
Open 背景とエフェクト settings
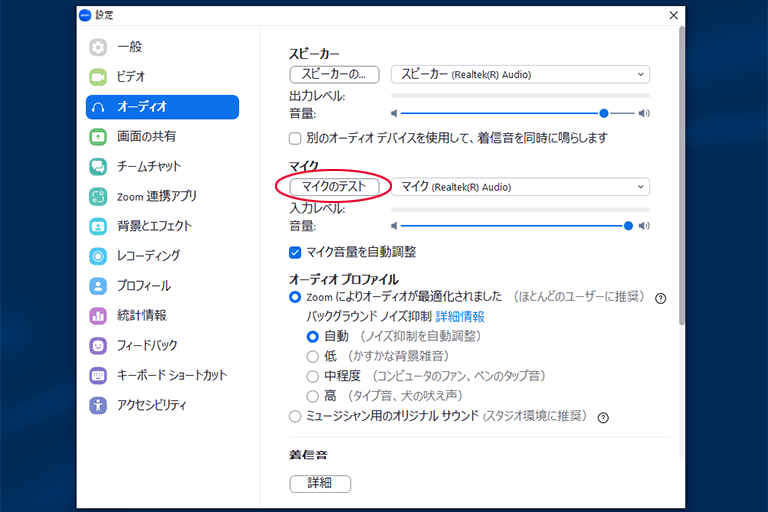(x=162, y=226)
